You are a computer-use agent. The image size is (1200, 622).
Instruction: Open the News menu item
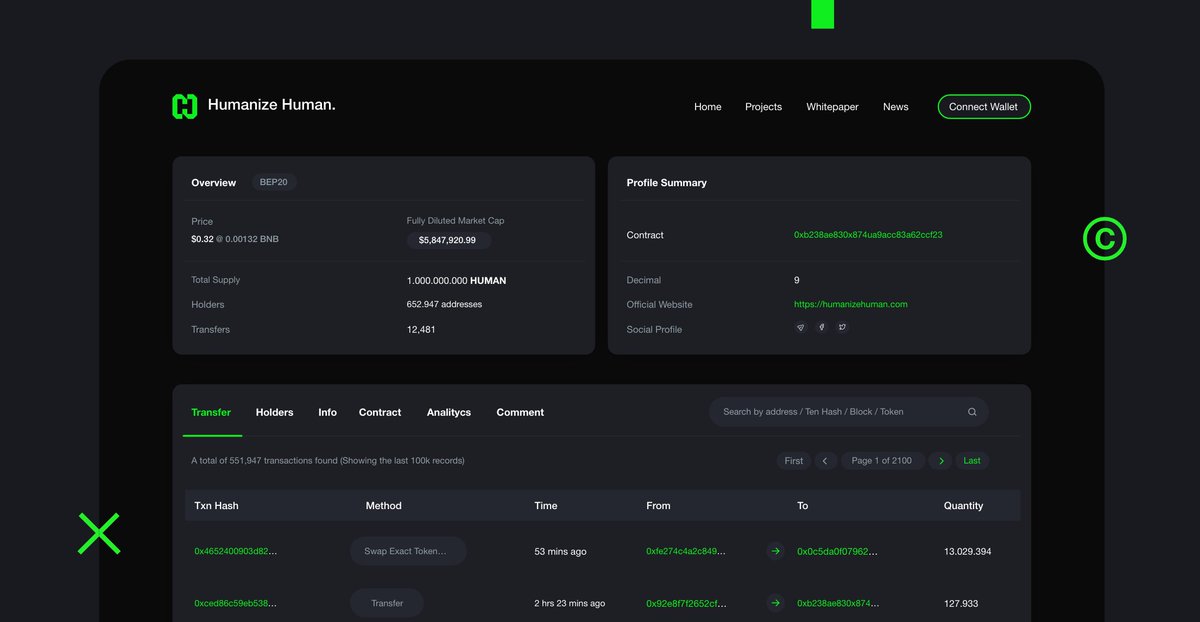point(896,107)
